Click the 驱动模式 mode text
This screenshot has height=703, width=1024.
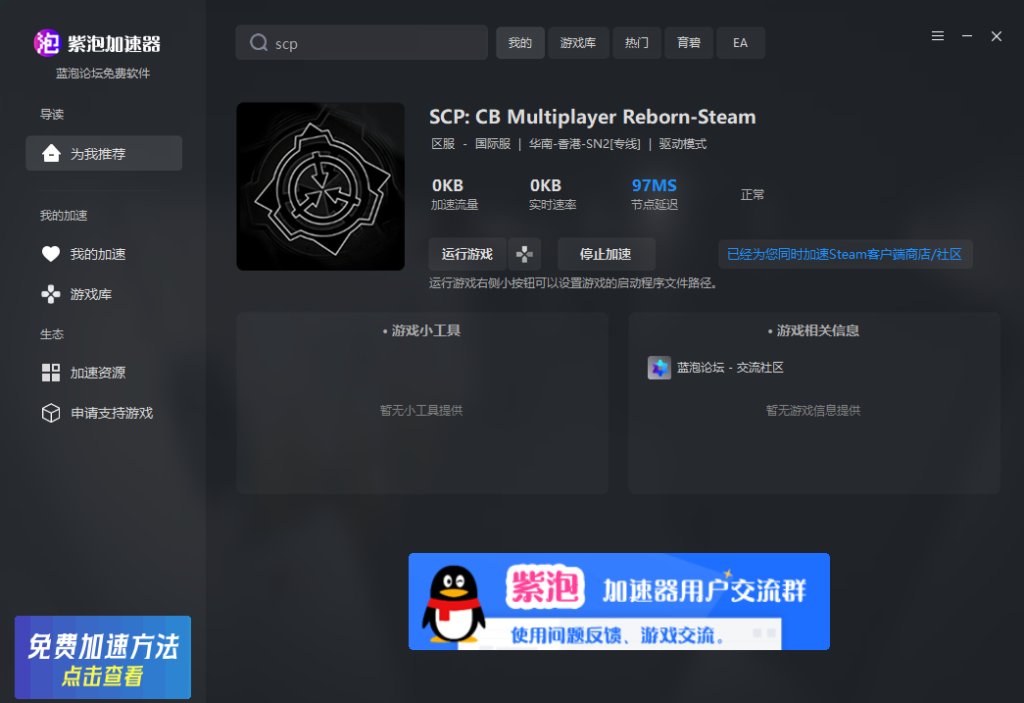point(682,144)
